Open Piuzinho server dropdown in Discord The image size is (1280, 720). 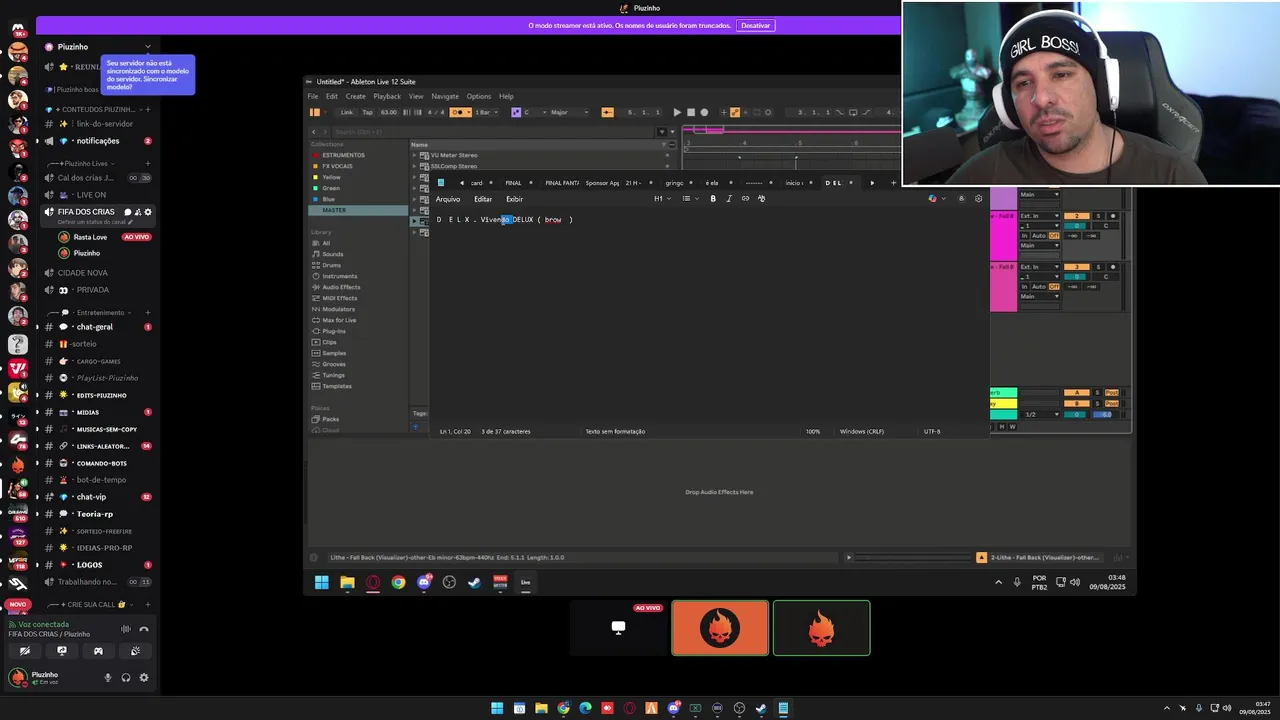147,47
